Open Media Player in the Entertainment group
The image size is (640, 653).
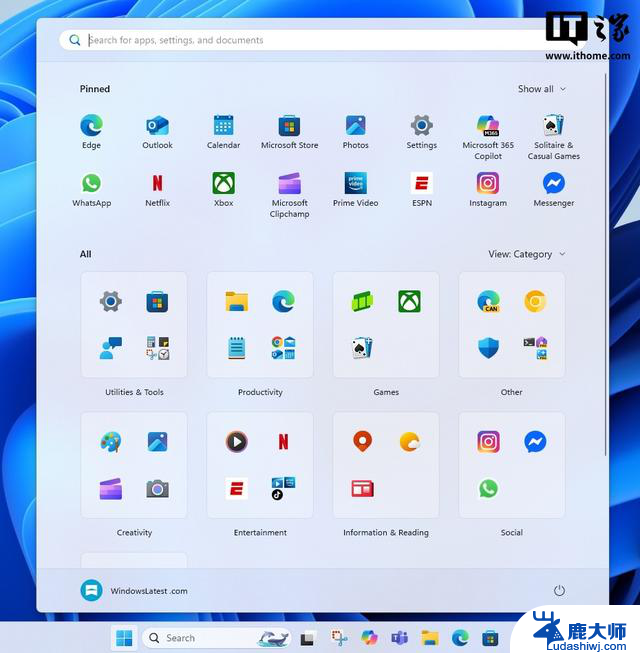(x=237, y=442)
